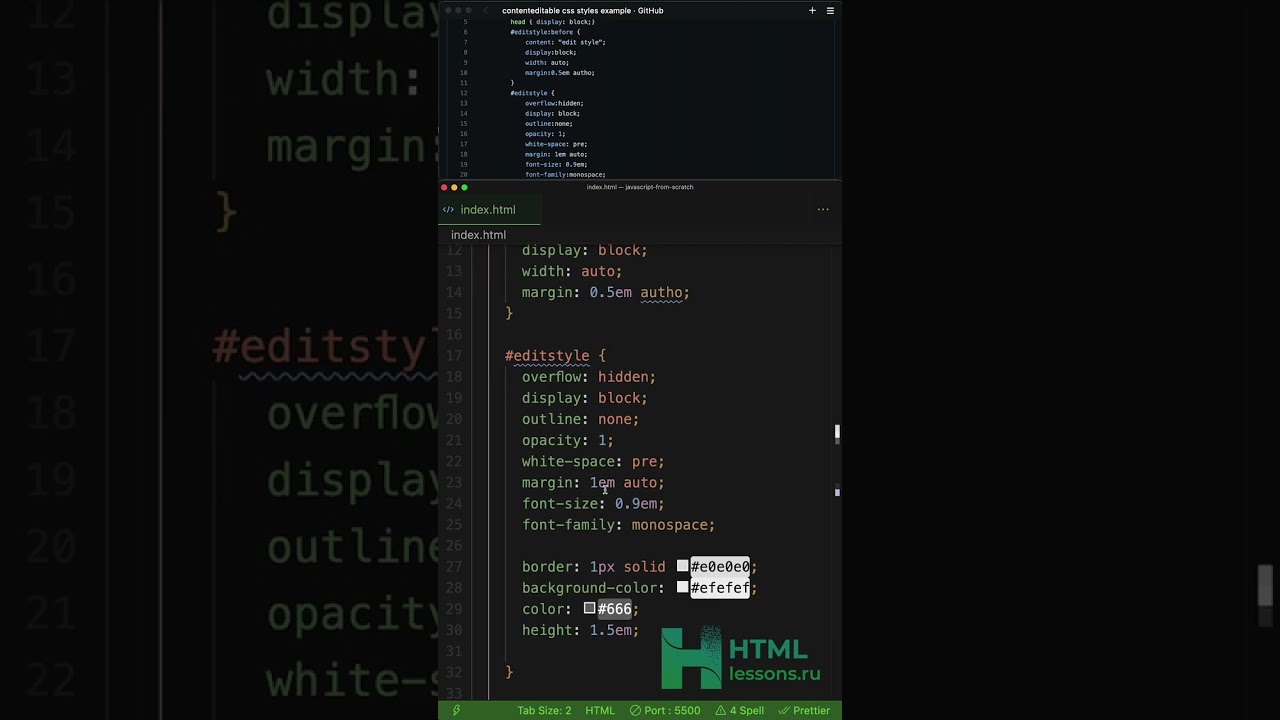Viewport: 1280px width, 720px height.
Task: Click the Port : 5500 Live Server button
Action: (x=665, y=710)
